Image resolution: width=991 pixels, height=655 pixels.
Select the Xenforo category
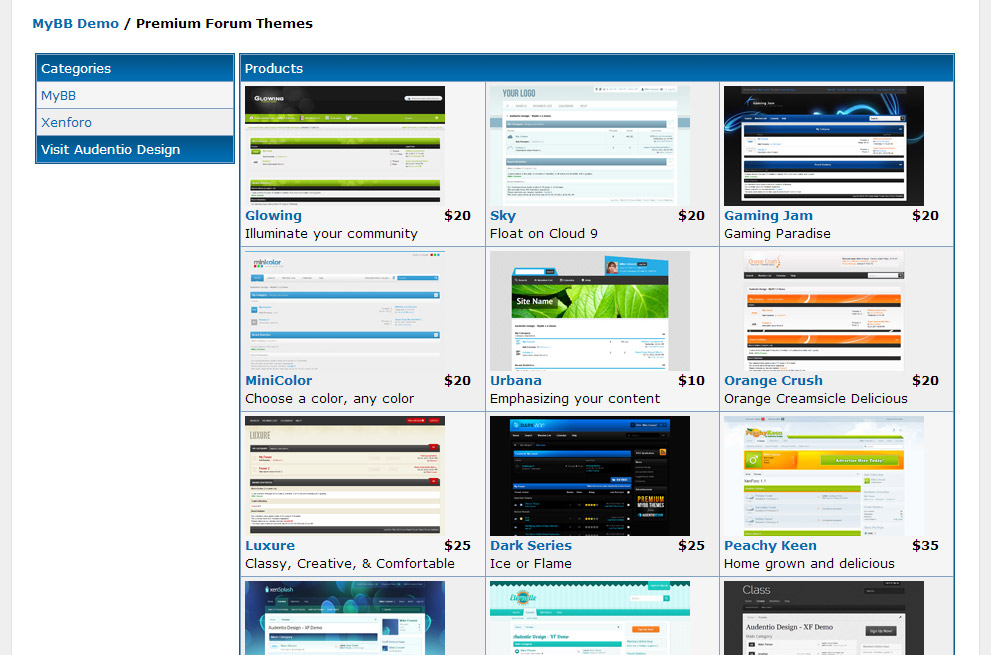coord(66,123)
